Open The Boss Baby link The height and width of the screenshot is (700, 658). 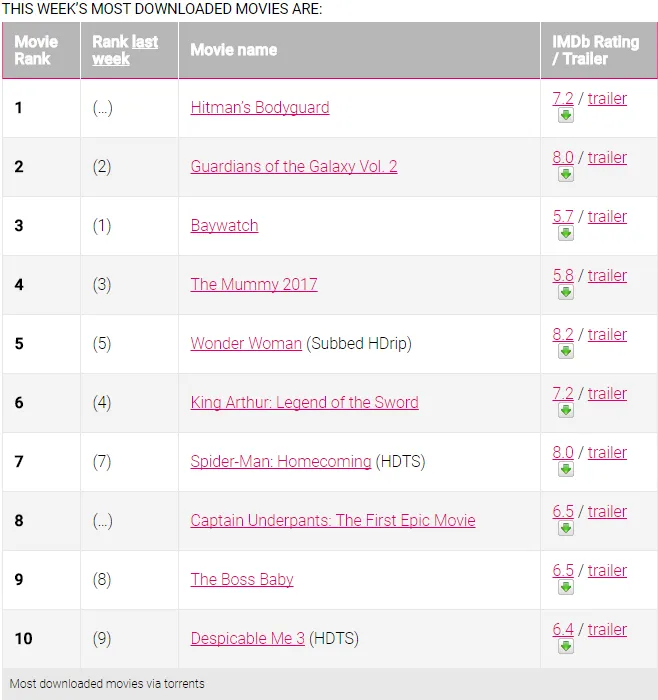(242, 579)
